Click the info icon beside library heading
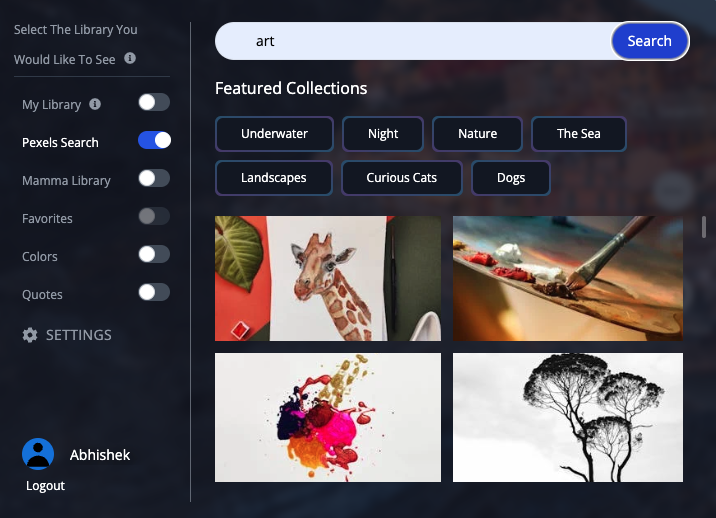This screenshot has height=518, width=716. pos(130,58)
